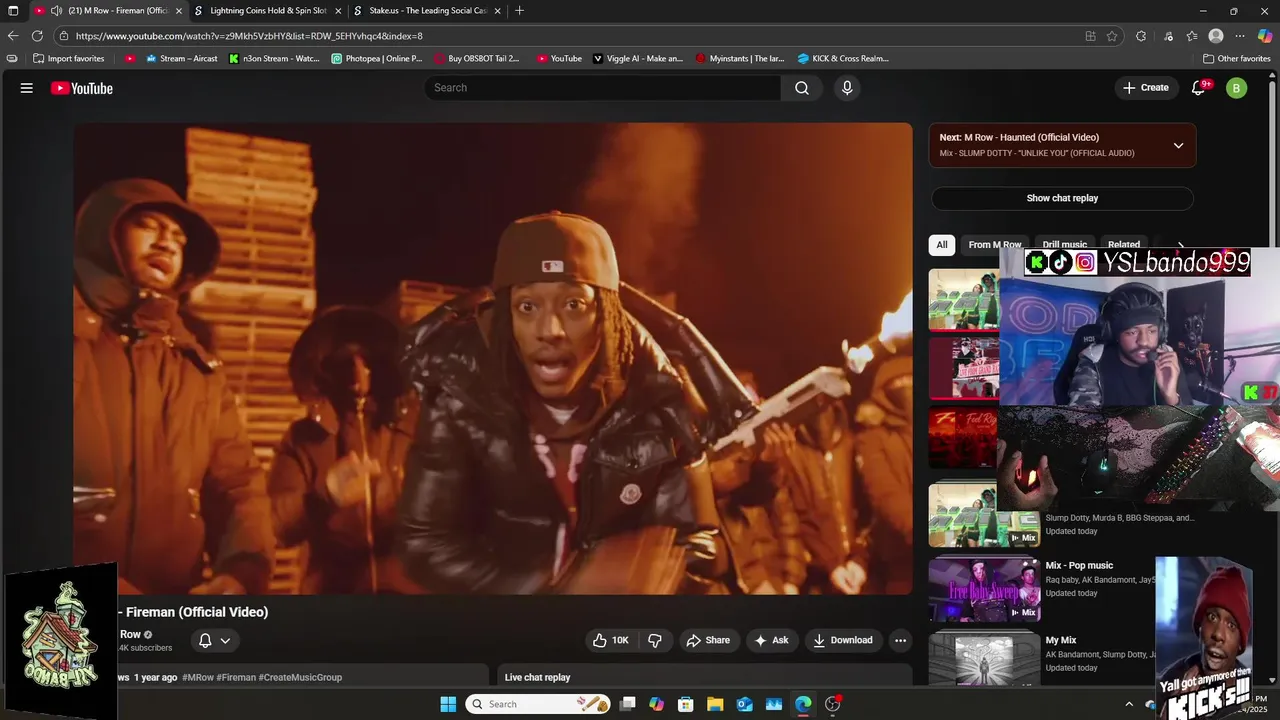Viewport: 1280px width, 720px height.
Task: Switch to Lightning Coins Hold & Spin tab
Action: coord(268,11)
